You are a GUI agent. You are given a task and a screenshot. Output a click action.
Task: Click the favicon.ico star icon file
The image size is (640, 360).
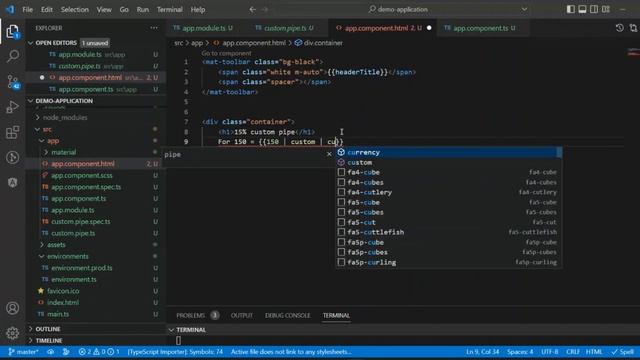pos(41,291)
